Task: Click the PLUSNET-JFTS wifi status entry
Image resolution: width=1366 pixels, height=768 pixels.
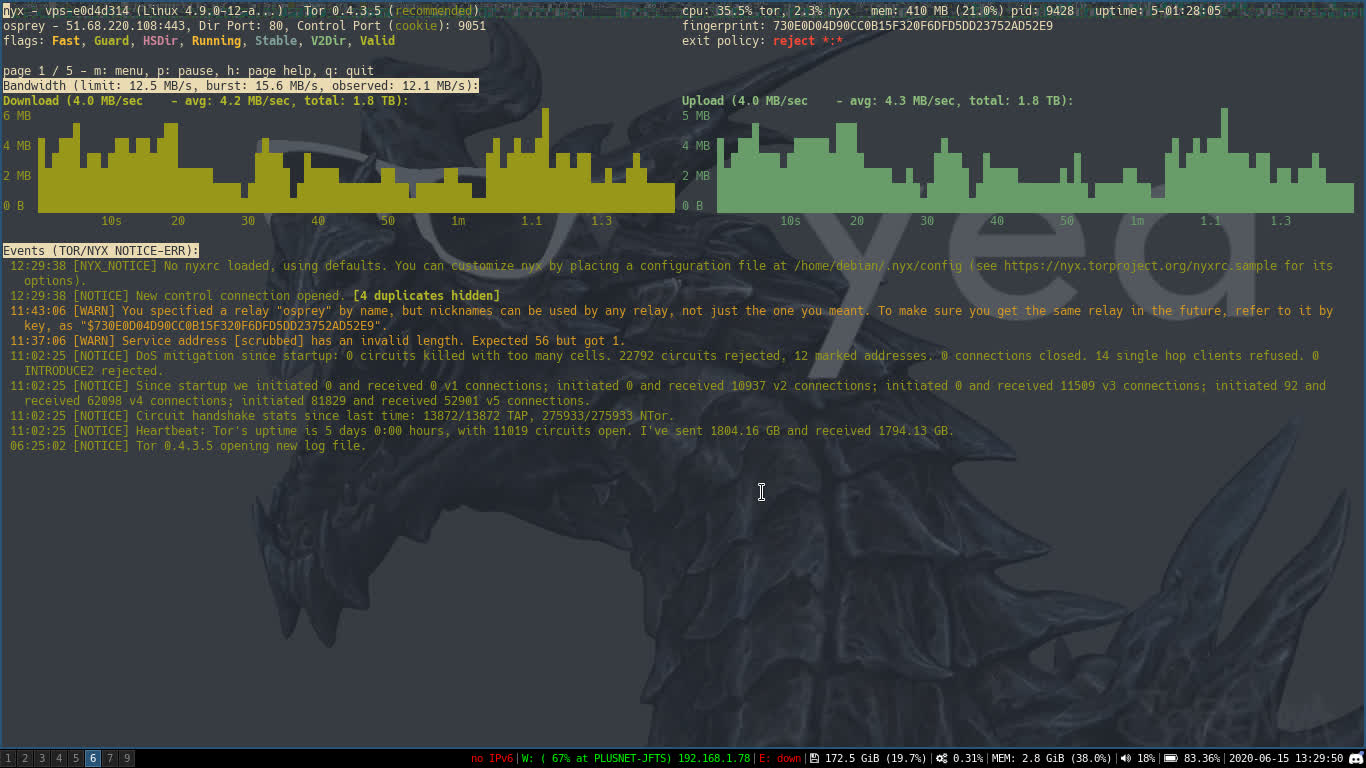Action: coord(636,758)
